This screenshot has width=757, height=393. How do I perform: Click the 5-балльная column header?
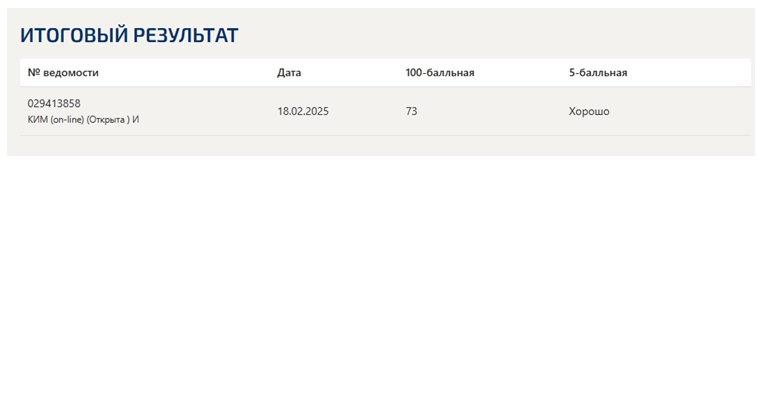point(598,72)
